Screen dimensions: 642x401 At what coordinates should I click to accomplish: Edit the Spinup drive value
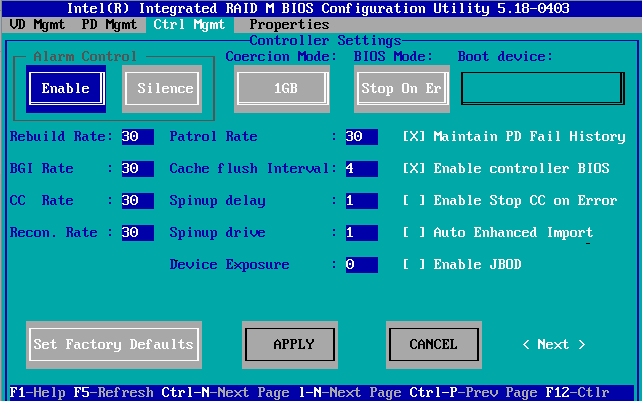pyautogui.click(x=362, y=233)
